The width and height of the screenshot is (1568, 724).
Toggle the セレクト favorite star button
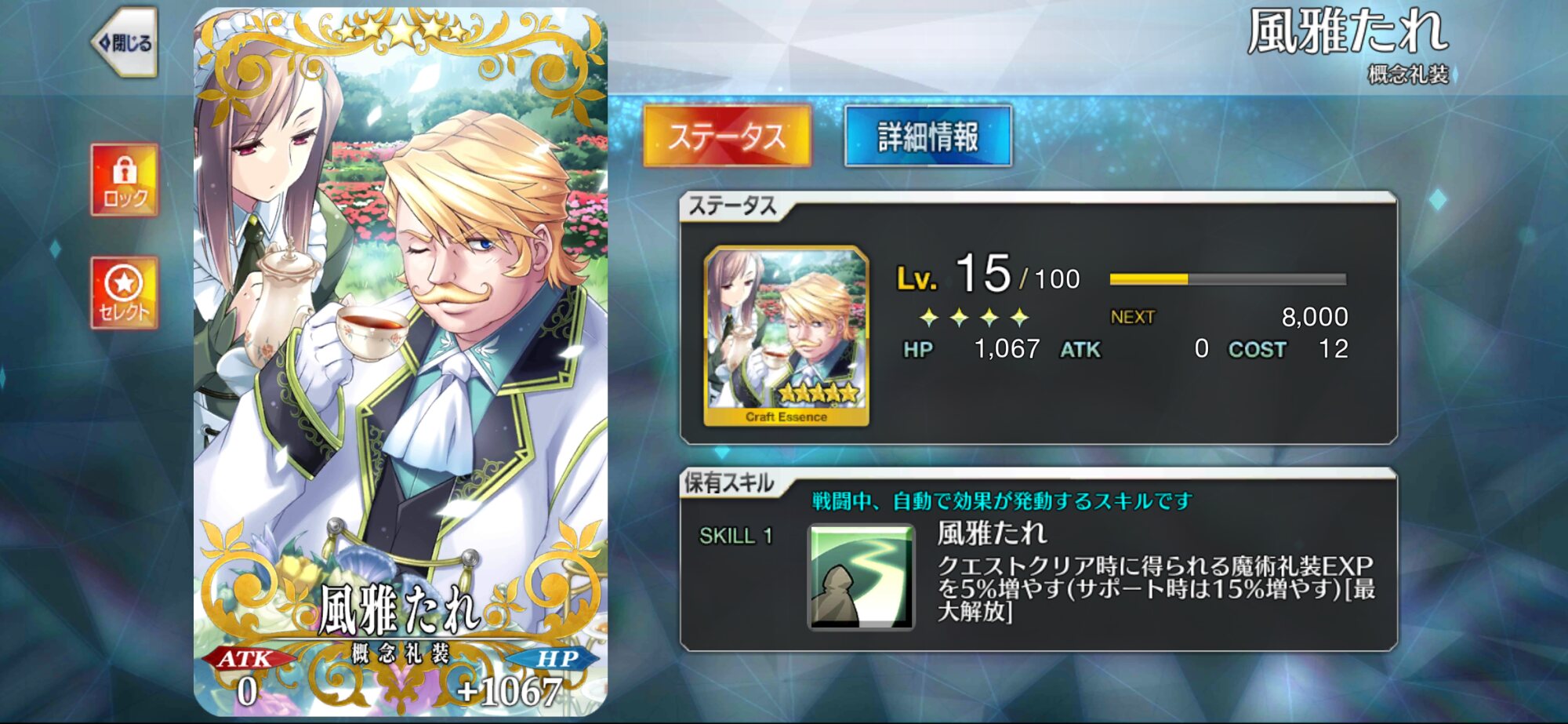coord(124,293)
